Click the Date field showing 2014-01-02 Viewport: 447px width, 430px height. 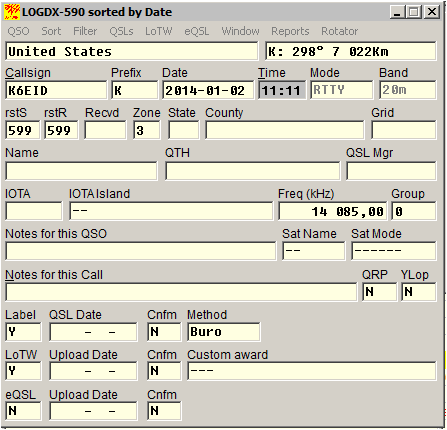coord(208,90)
